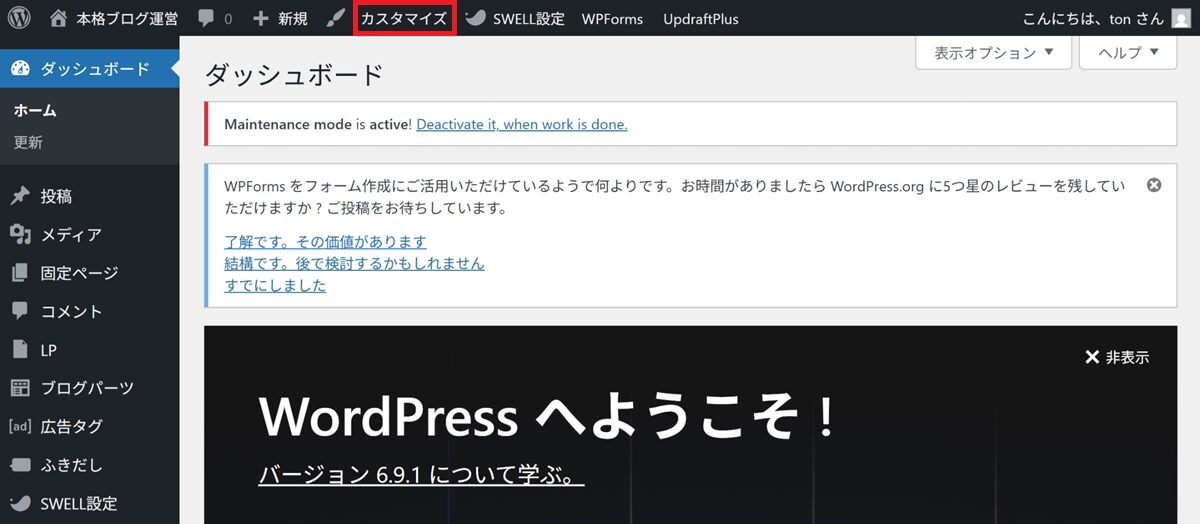Click the WordPress logo icon
Viewport: 1200px width, 524px height.
pos(20,18)
